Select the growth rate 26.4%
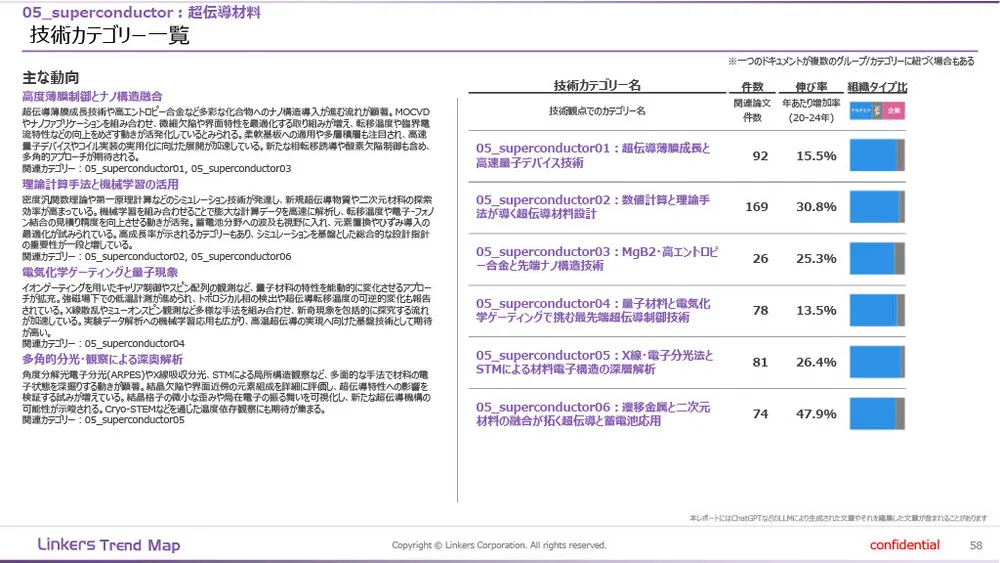Screen dimensions: 1000x563 click(x=816, y=362)
